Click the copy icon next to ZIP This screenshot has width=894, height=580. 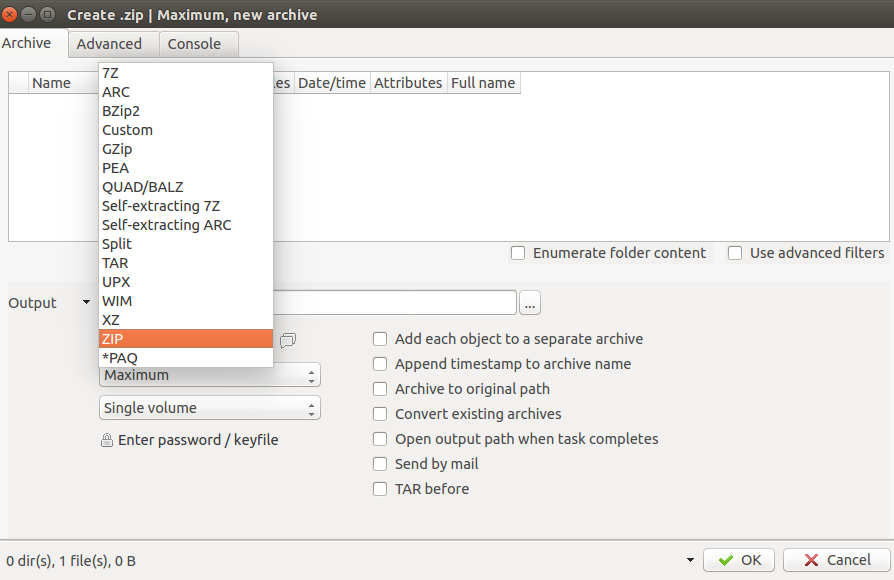coord(288,340)
